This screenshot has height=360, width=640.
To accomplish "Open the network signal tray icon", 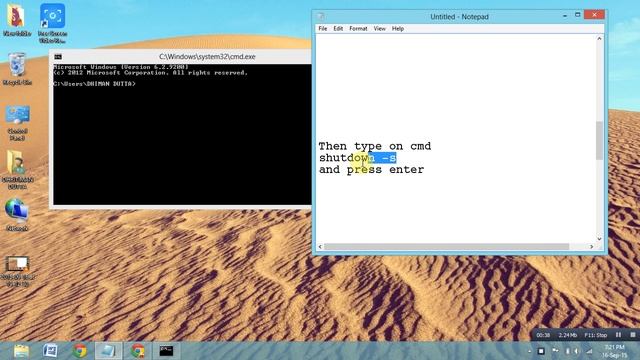I will (589, 351).
